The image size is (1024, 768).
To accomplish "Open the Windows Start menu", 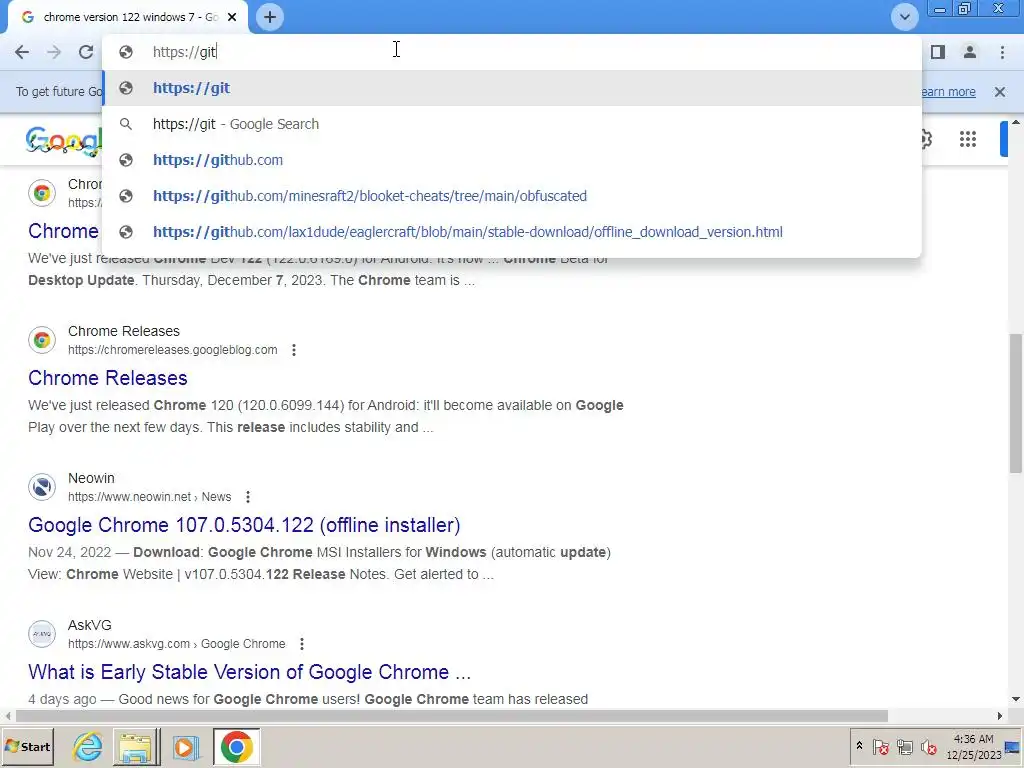I will point(27,746).
